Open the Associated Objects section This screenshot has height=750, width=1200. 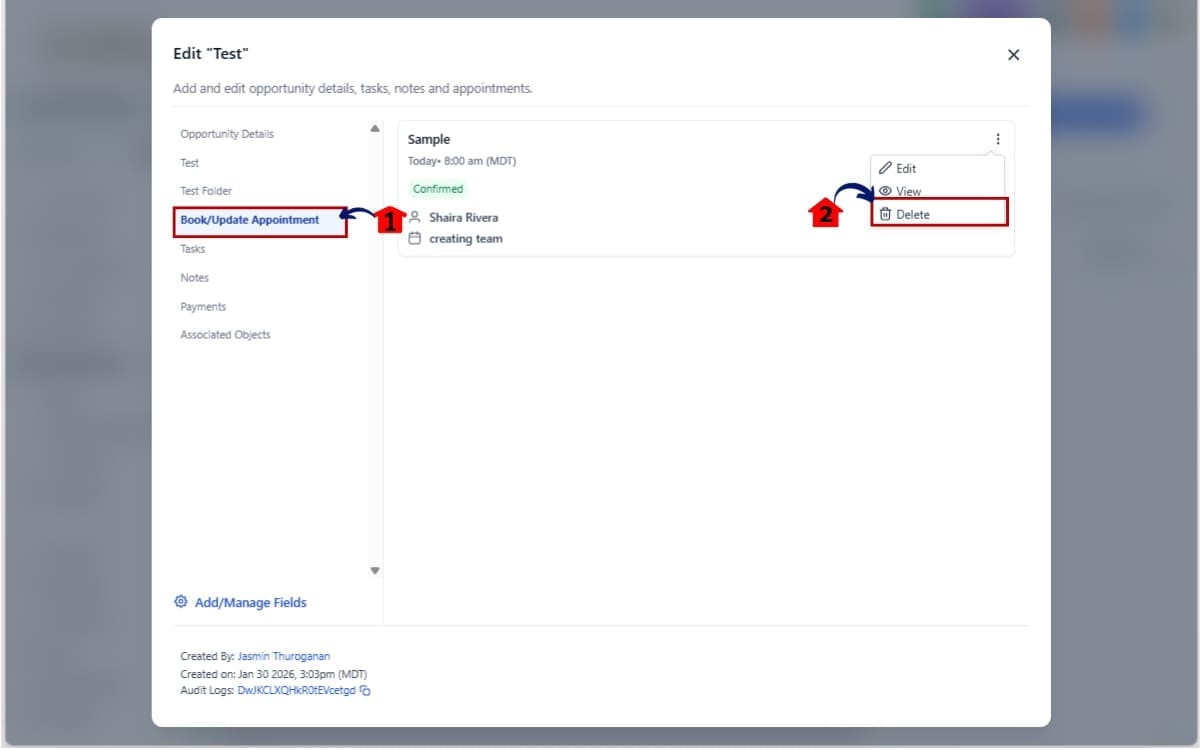pos(225,335)
